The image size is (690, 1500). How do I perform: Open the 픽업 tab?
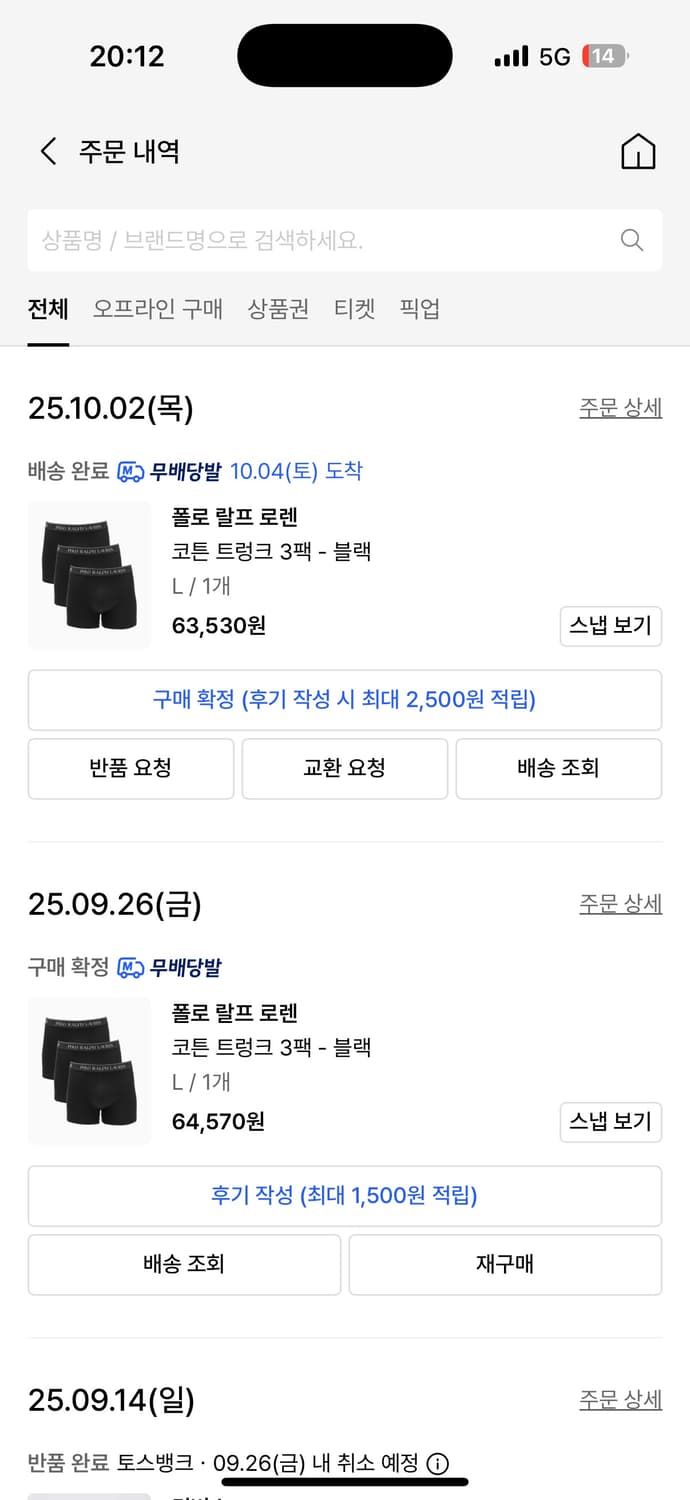coord(420,309)
